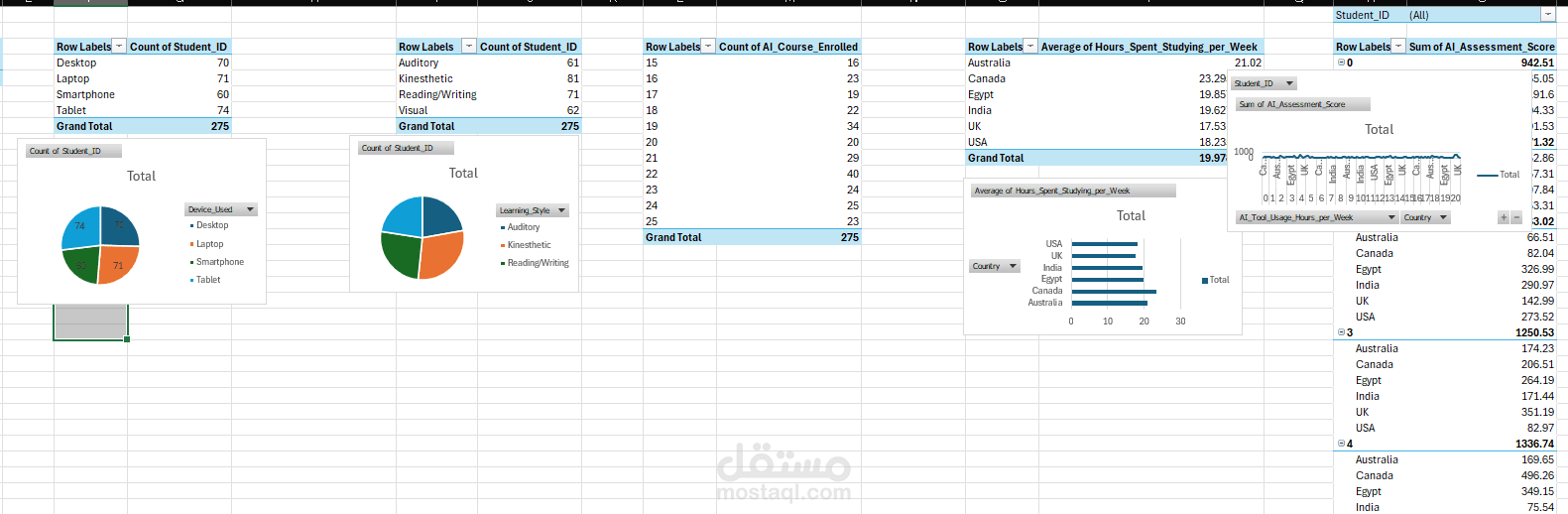This screenshot has height=514, width=1568.
Task: Select the 1250.53 sum value for group 3
Action: point(1482,332)
